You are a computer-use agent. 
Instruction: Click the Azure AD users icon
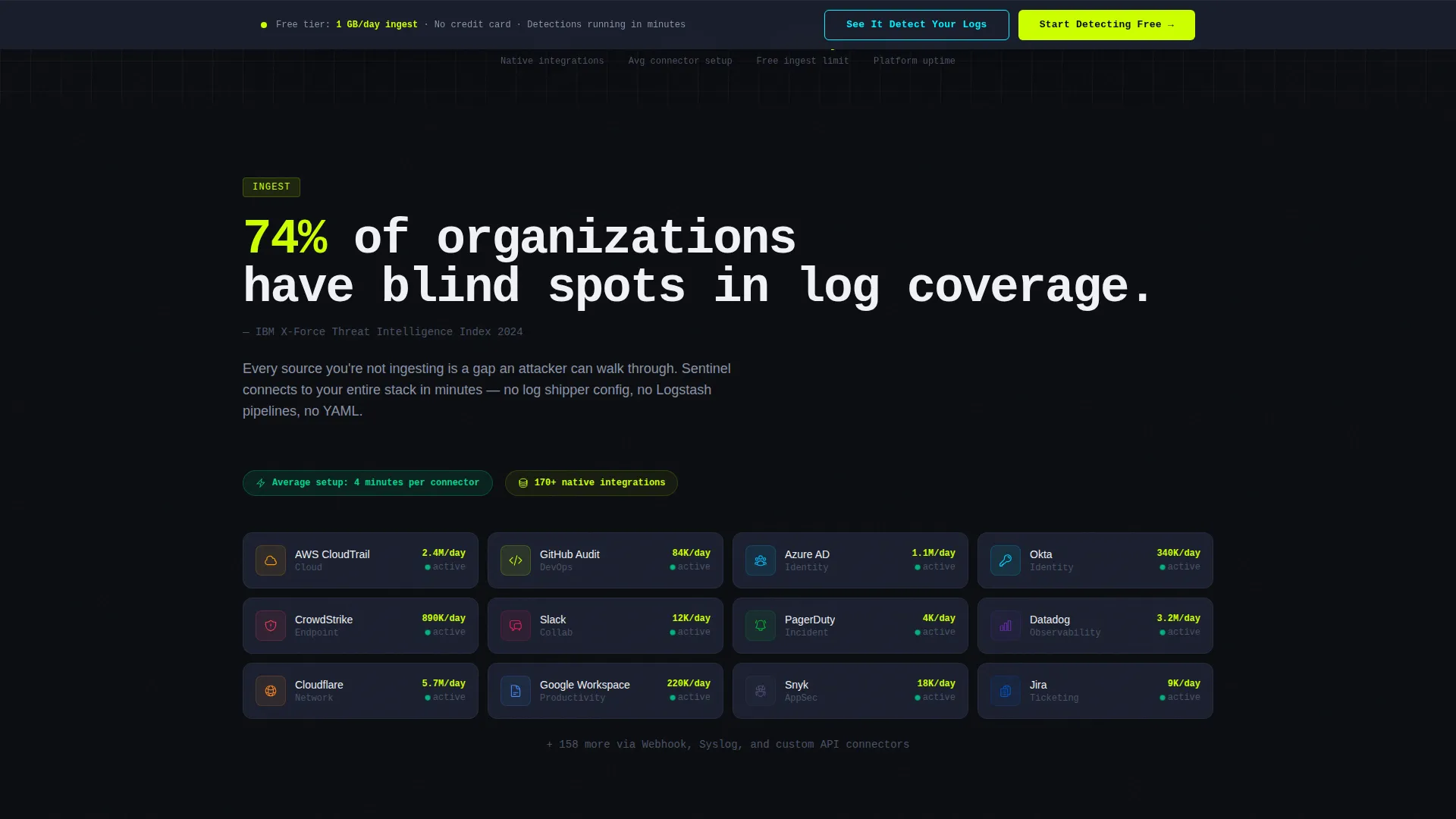761,560
